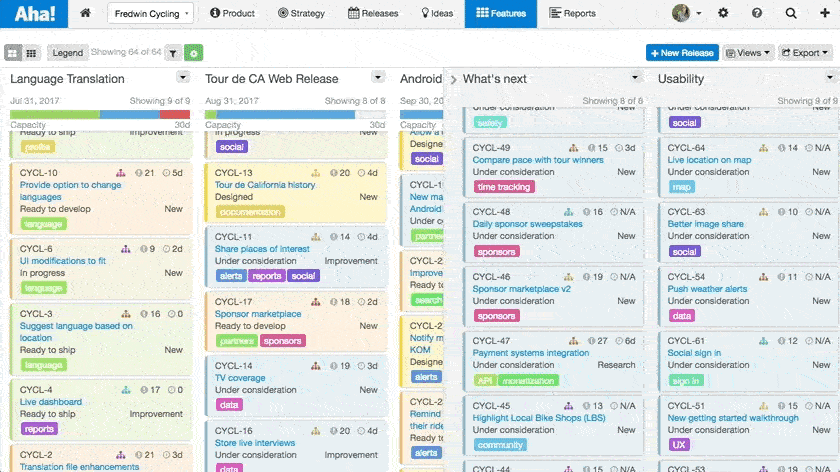Screen dimensions: 840x472
Task: Switch to the expanded card view toggle
Action: coord(12,53)
